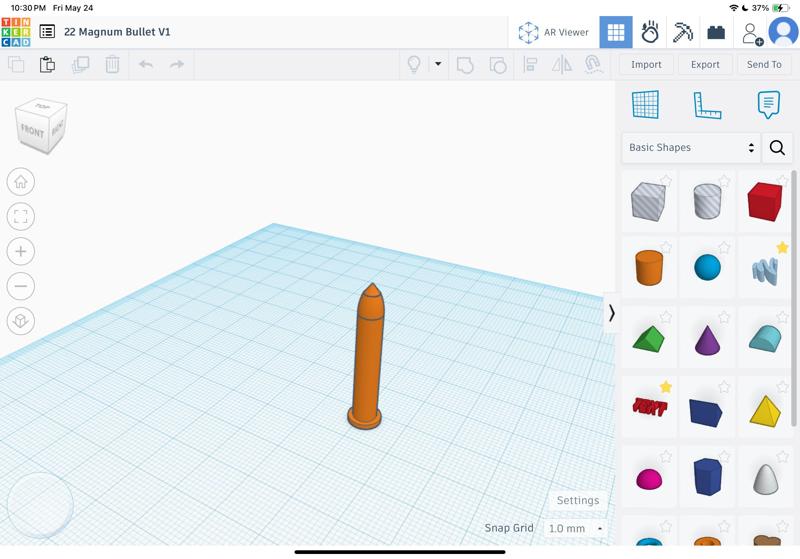
Task: Undo the last action
Action: tap(146, 64)
